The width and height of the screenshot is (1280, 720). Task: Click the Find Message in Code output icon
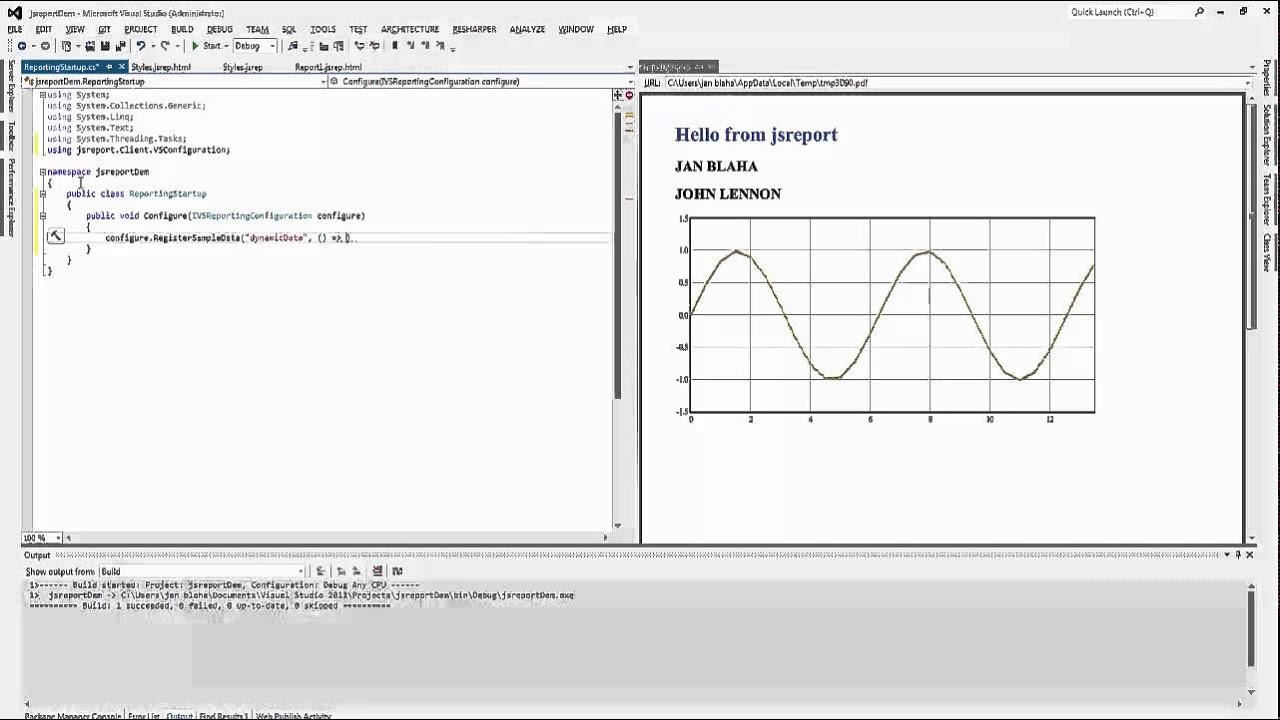(321, 571)
